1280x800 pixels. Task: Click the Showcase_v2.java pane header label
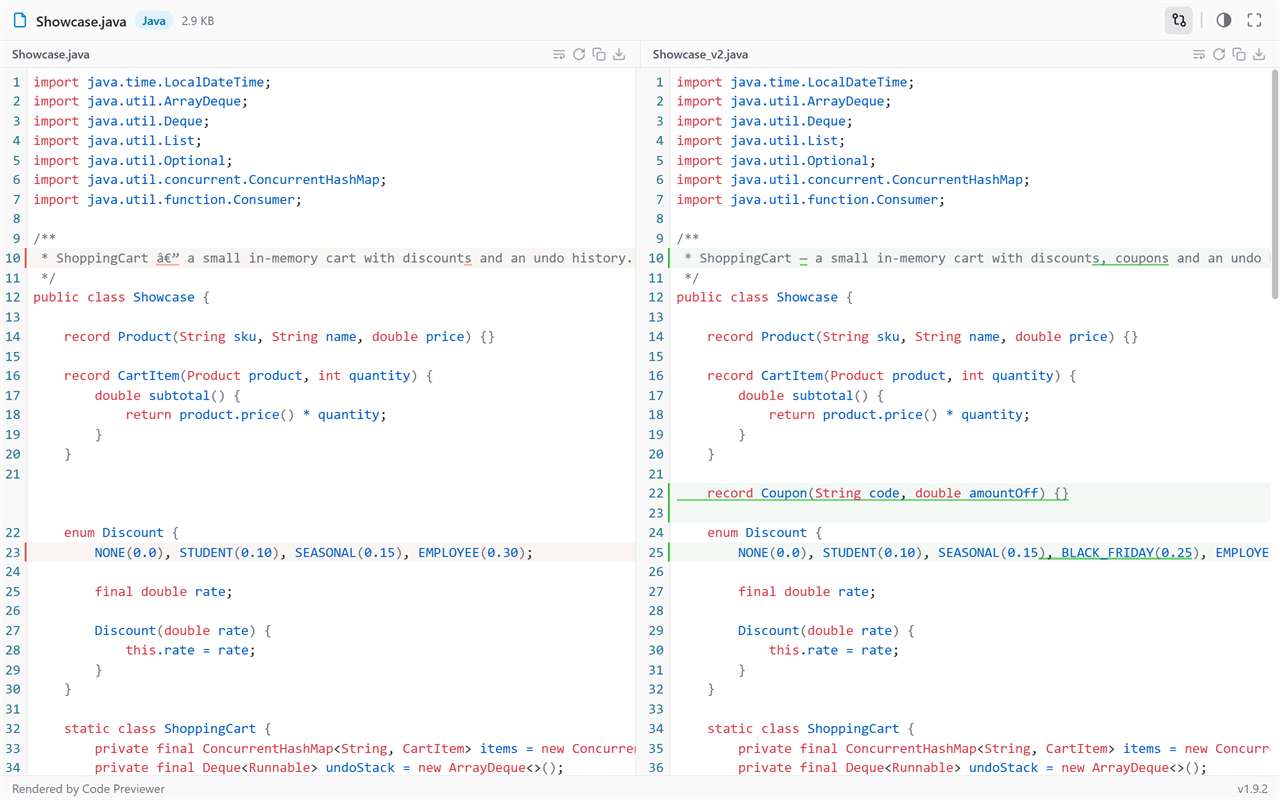coord(700,54)
